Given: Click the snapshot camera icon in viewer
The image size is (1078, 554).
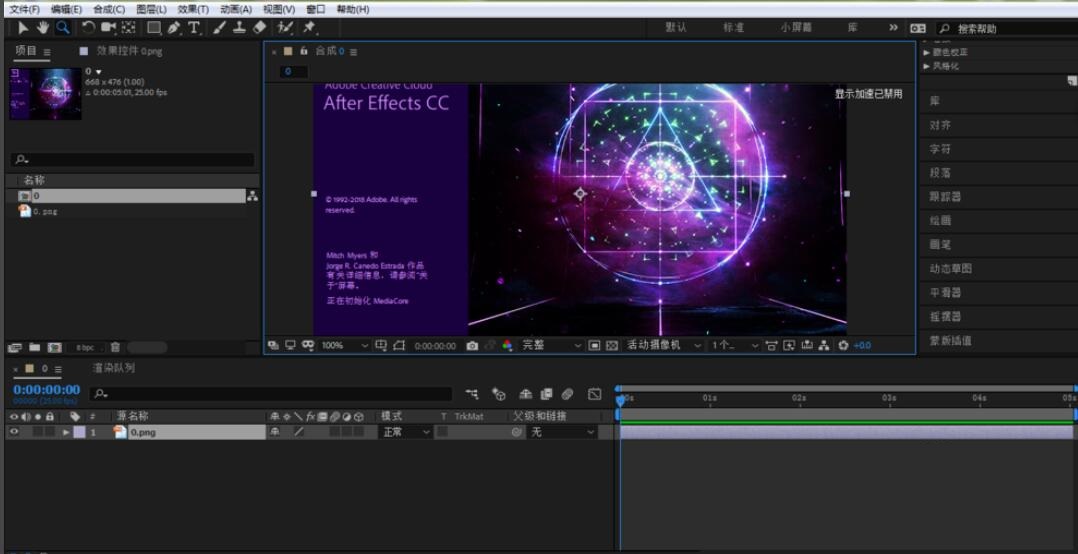Looking at the screenshot, I should (472, 345).
